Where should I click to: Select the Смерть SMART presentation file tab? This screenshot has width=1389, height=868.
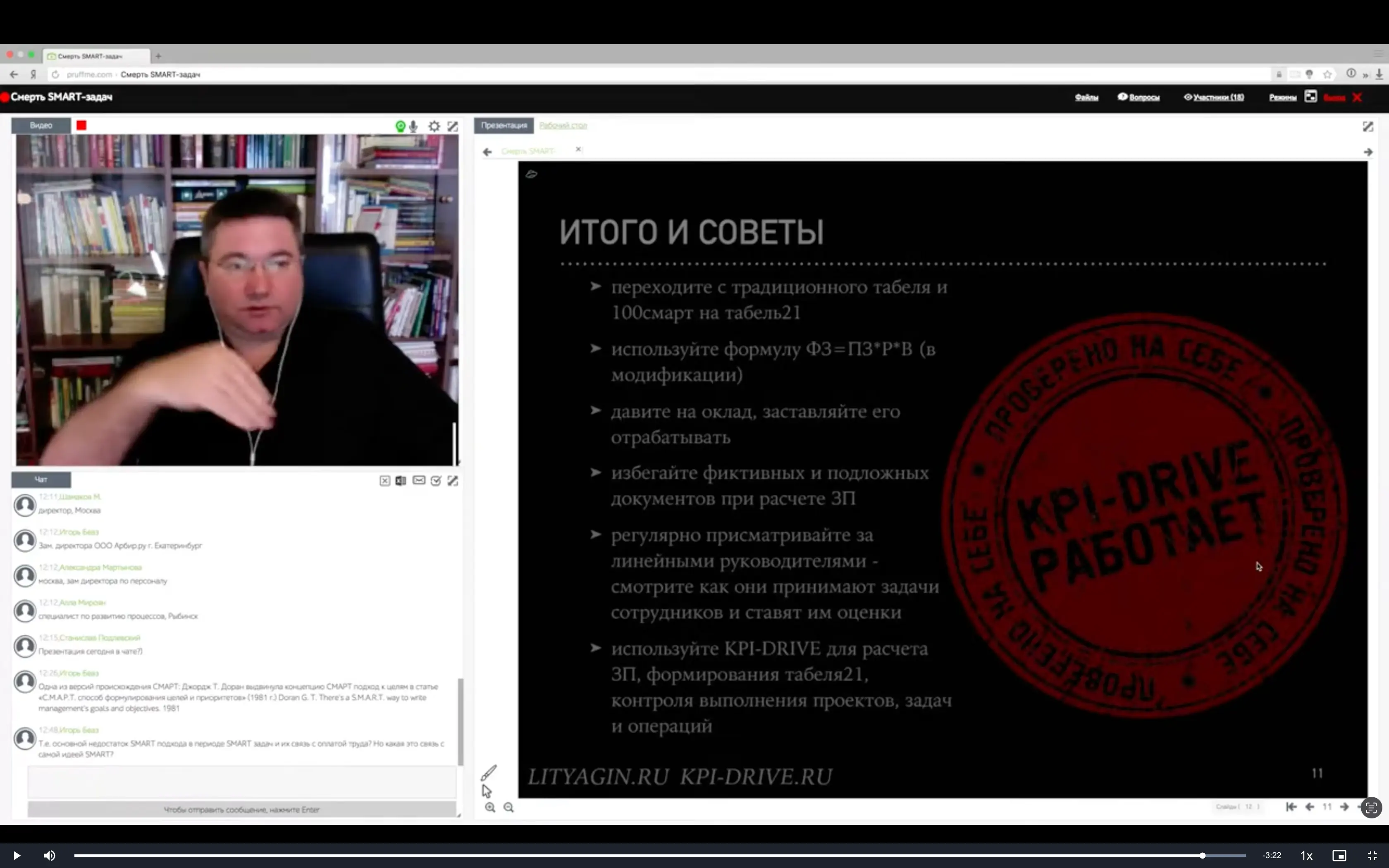(528, 151)
